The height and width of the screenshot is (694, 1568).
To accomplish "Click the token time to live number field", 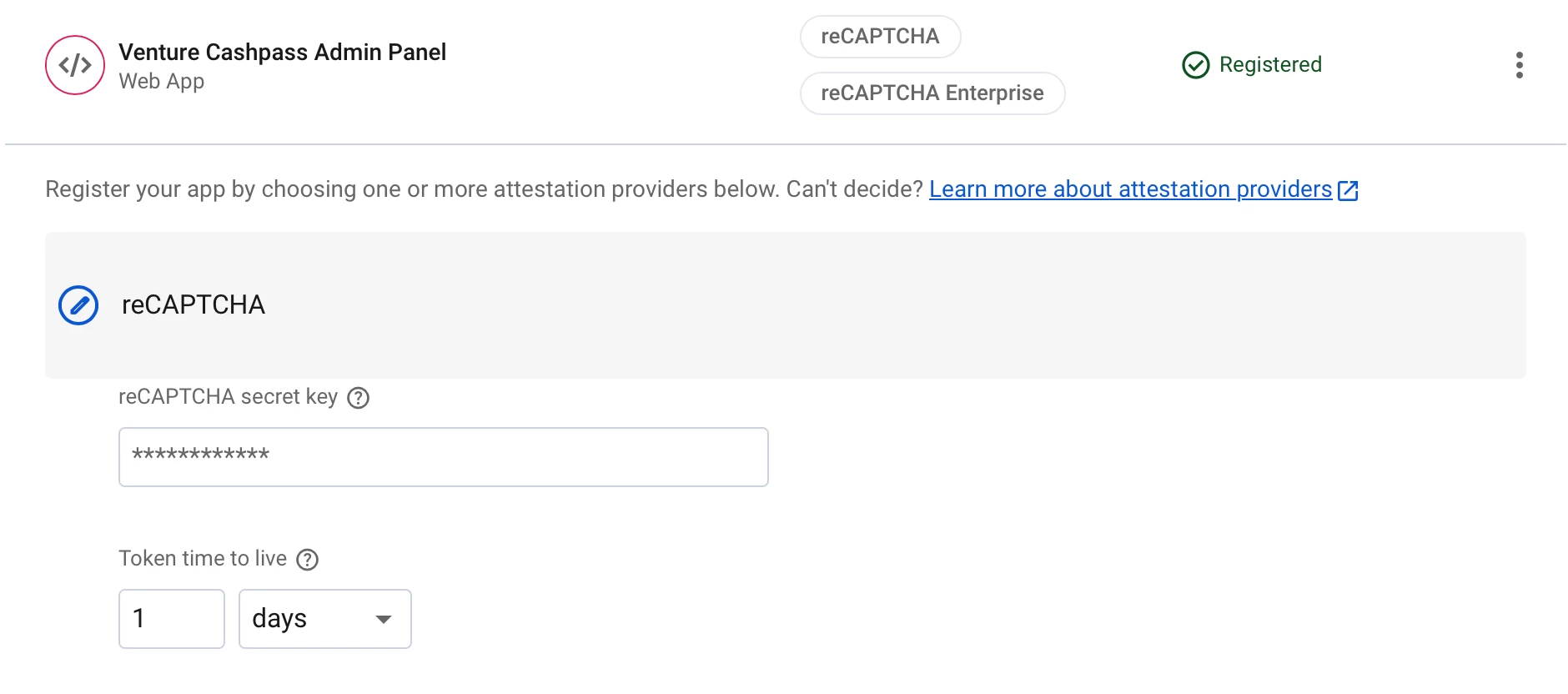I will (x=172, y=619).
